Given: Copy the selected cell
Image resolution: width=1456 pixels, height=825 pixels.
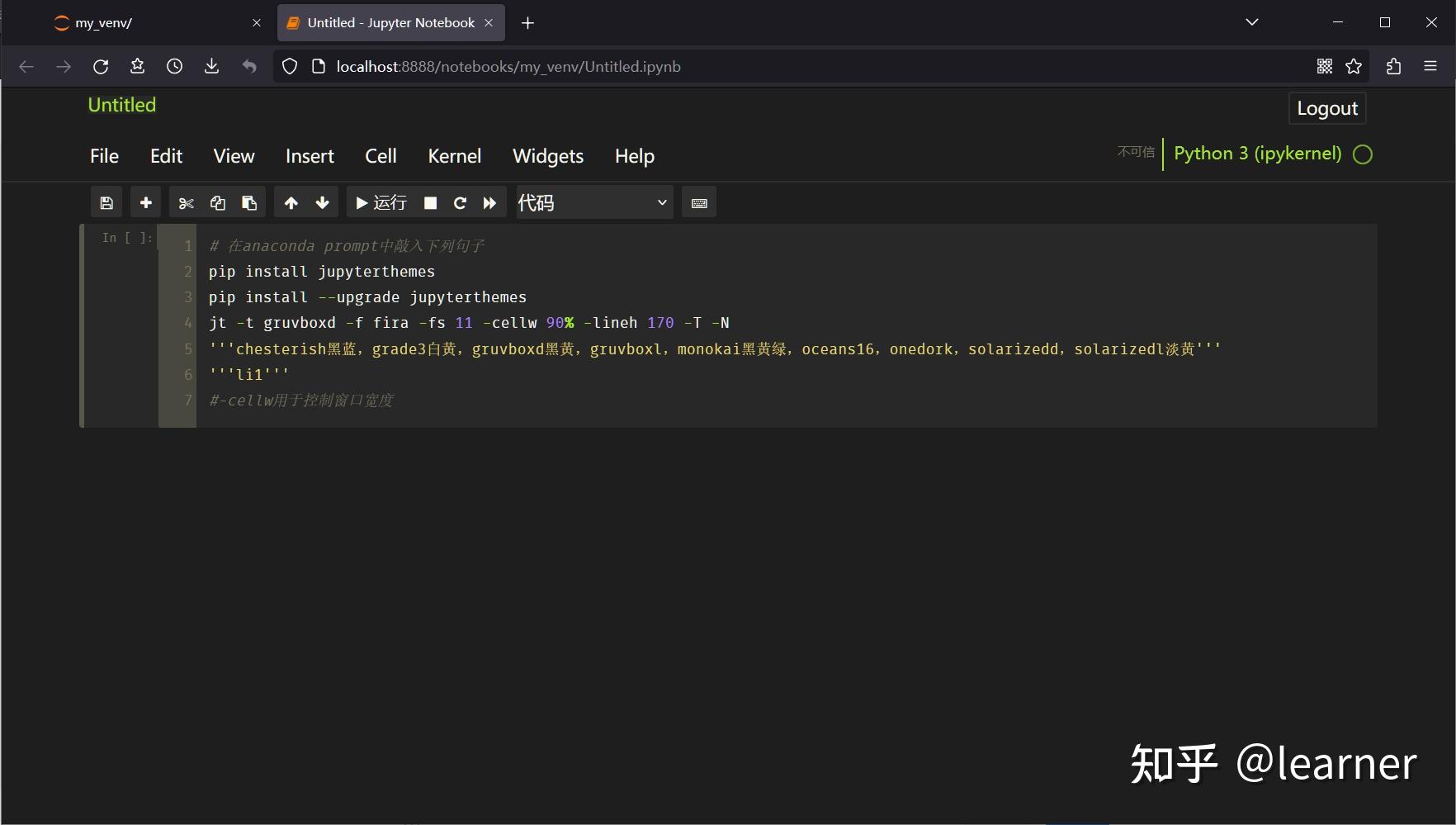Looking at the screenshot, I should (217, 202).
